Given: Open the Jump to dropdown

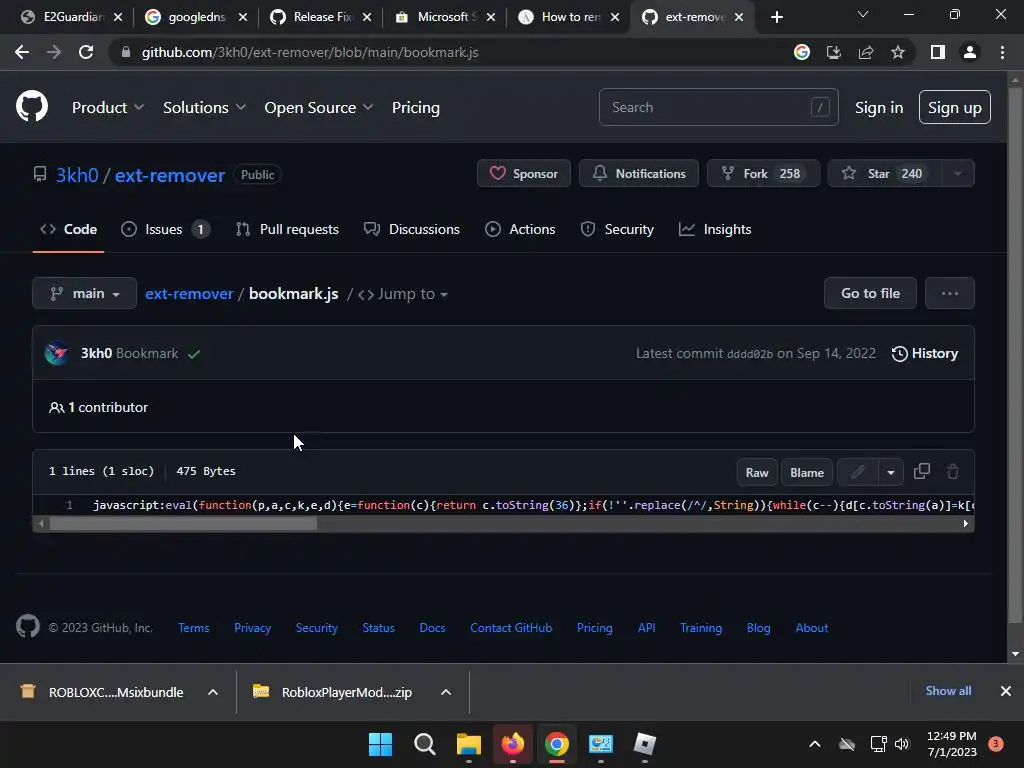Looking at the screenshot, I should click(x=403, y=294).
